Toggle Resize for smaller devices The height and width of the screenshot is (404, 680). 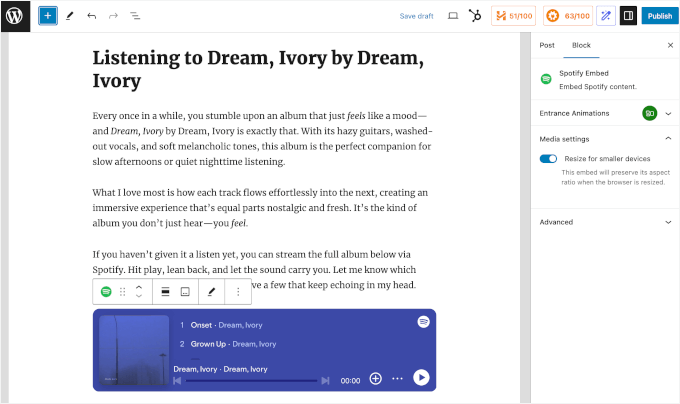[x=548, y=158]
